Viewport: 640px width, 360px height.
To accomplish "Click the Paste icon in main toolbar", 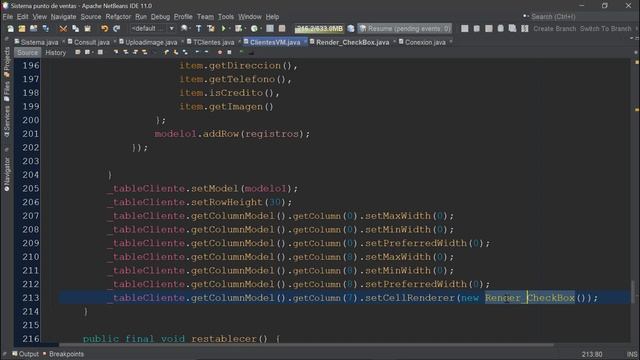I will (x=87, y=29).
